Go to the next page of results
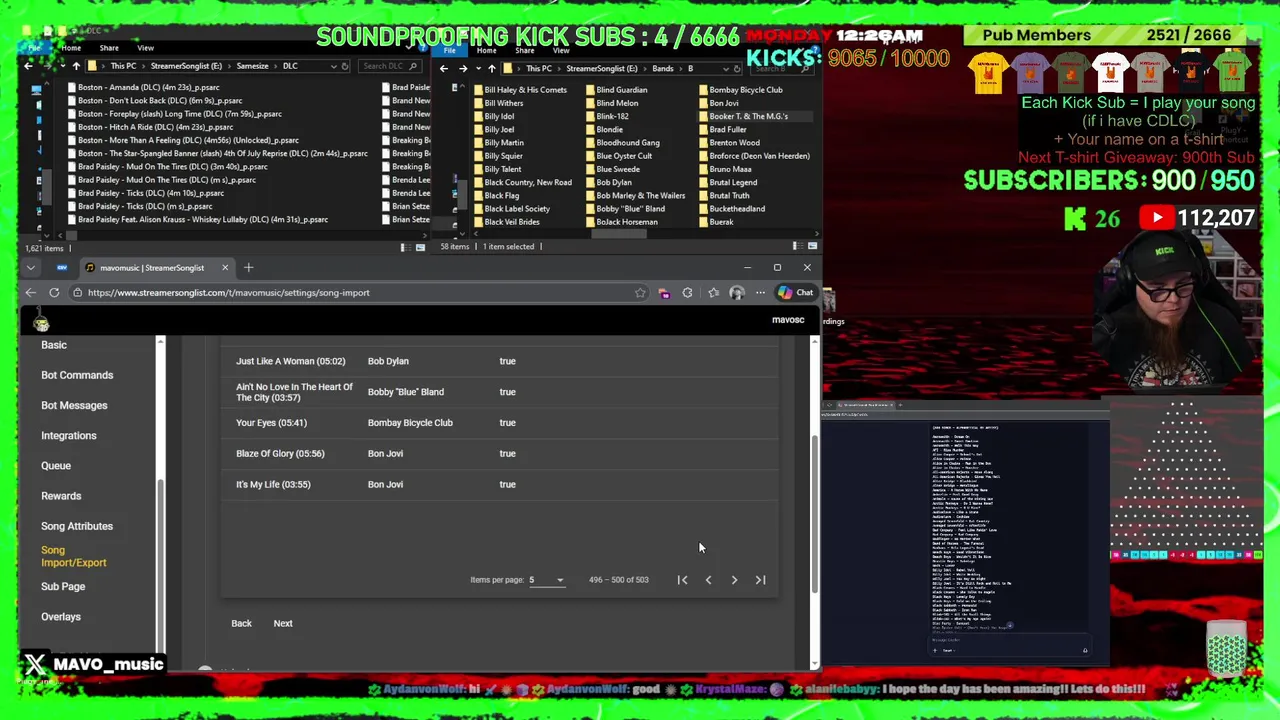The height and width of the screenshot is (720, 1280). [734, 580]
